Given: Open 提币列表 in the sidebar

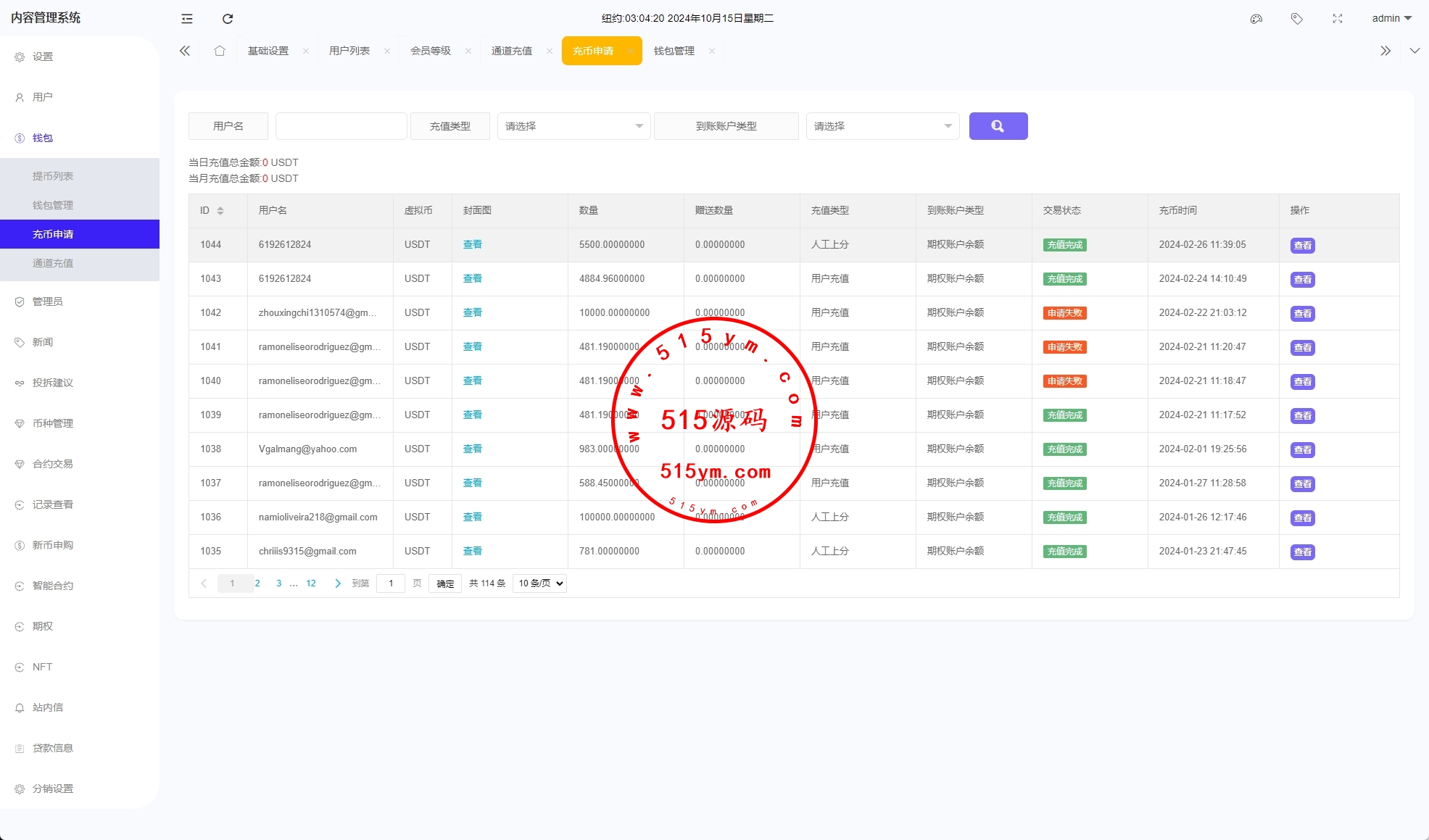Looking at the screenshot, I should (x=53, y=176).
